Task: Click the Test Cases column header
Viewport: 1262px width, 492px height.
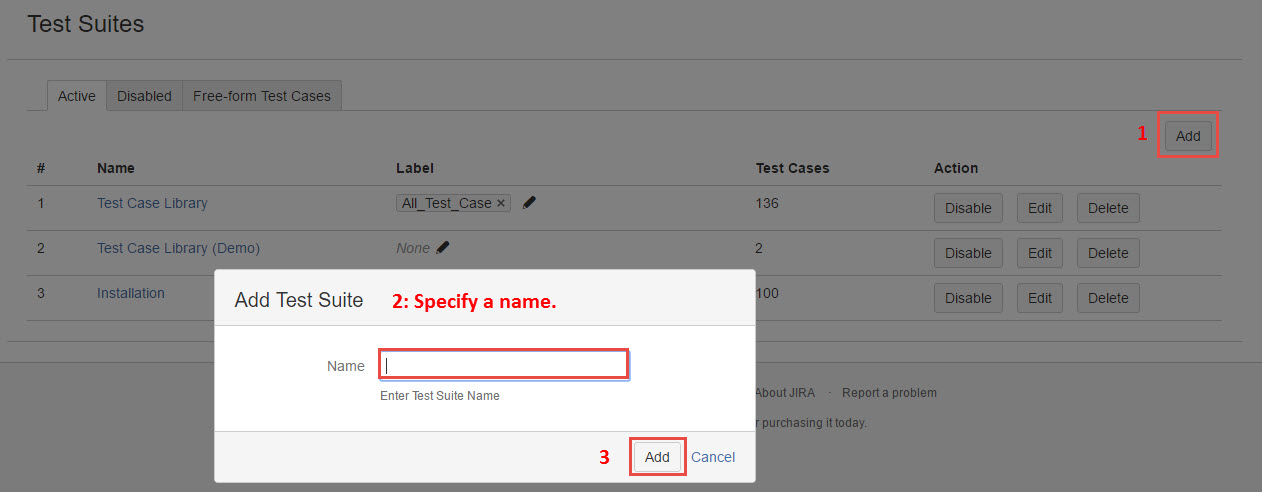Action: (793, 168)
